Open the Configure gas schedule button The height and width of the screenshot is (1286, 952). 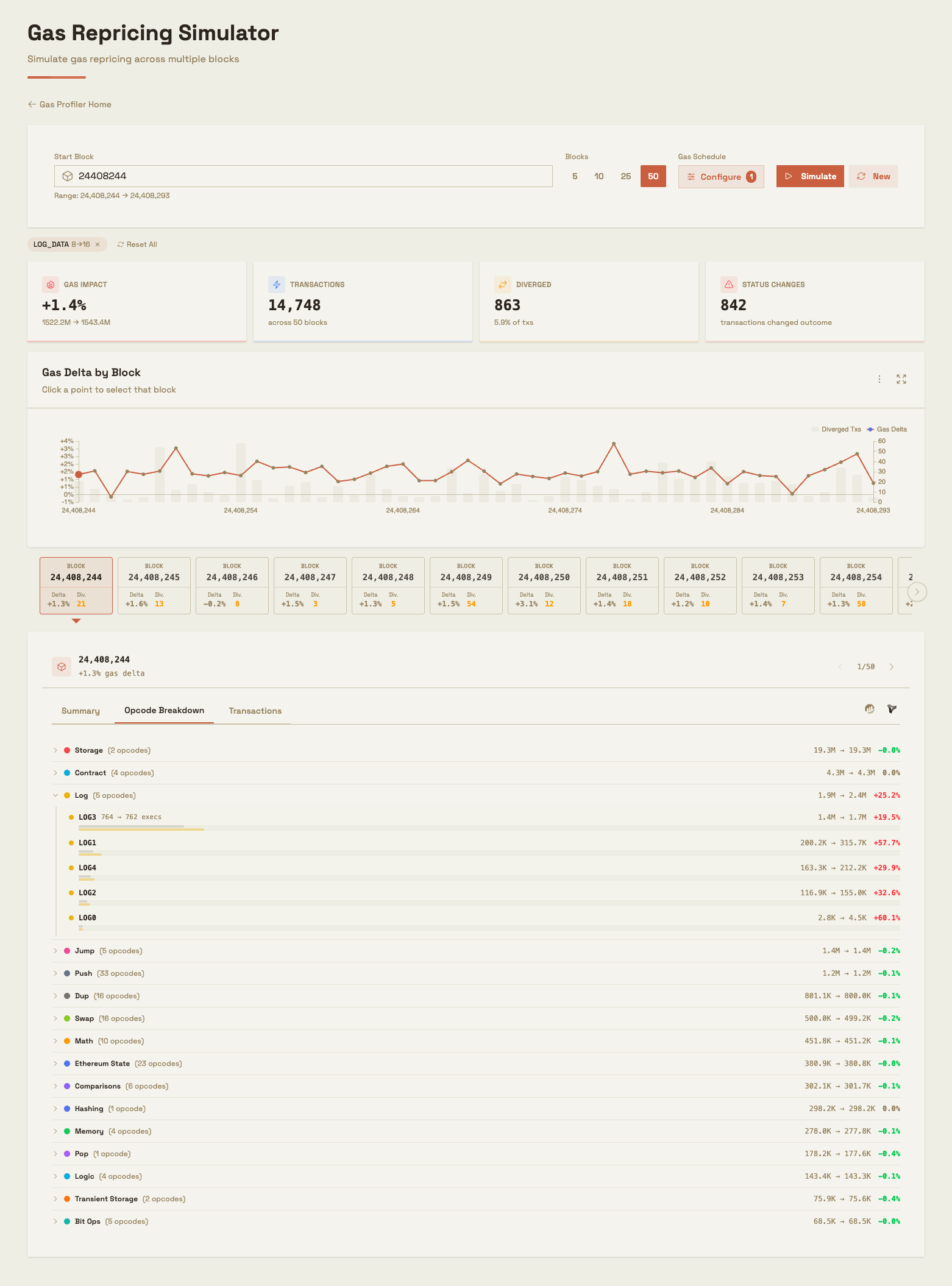pos(721,177)
